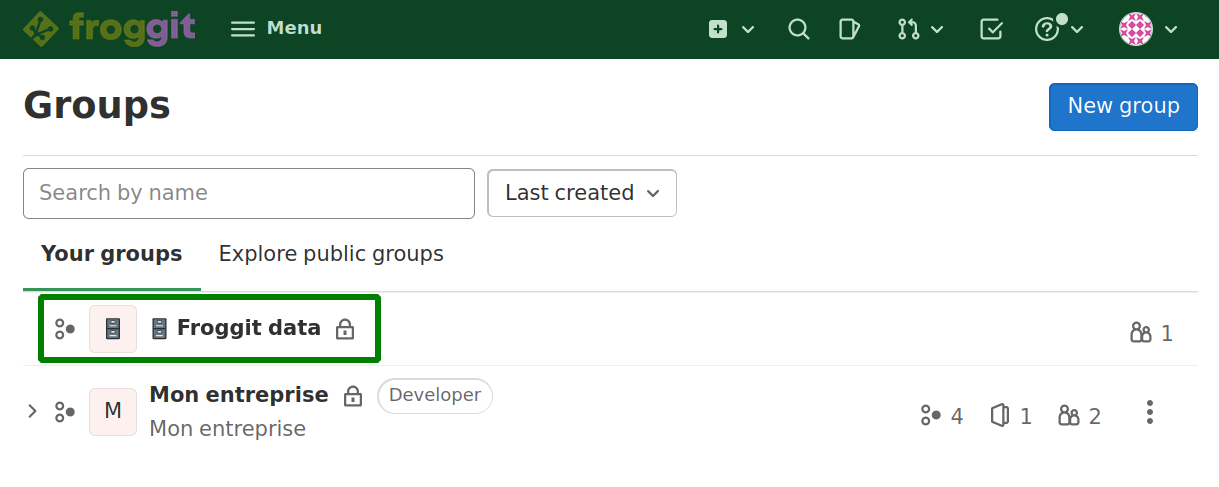
Task: Open the search magnifier icon
Action: click(x=798, y=29)
